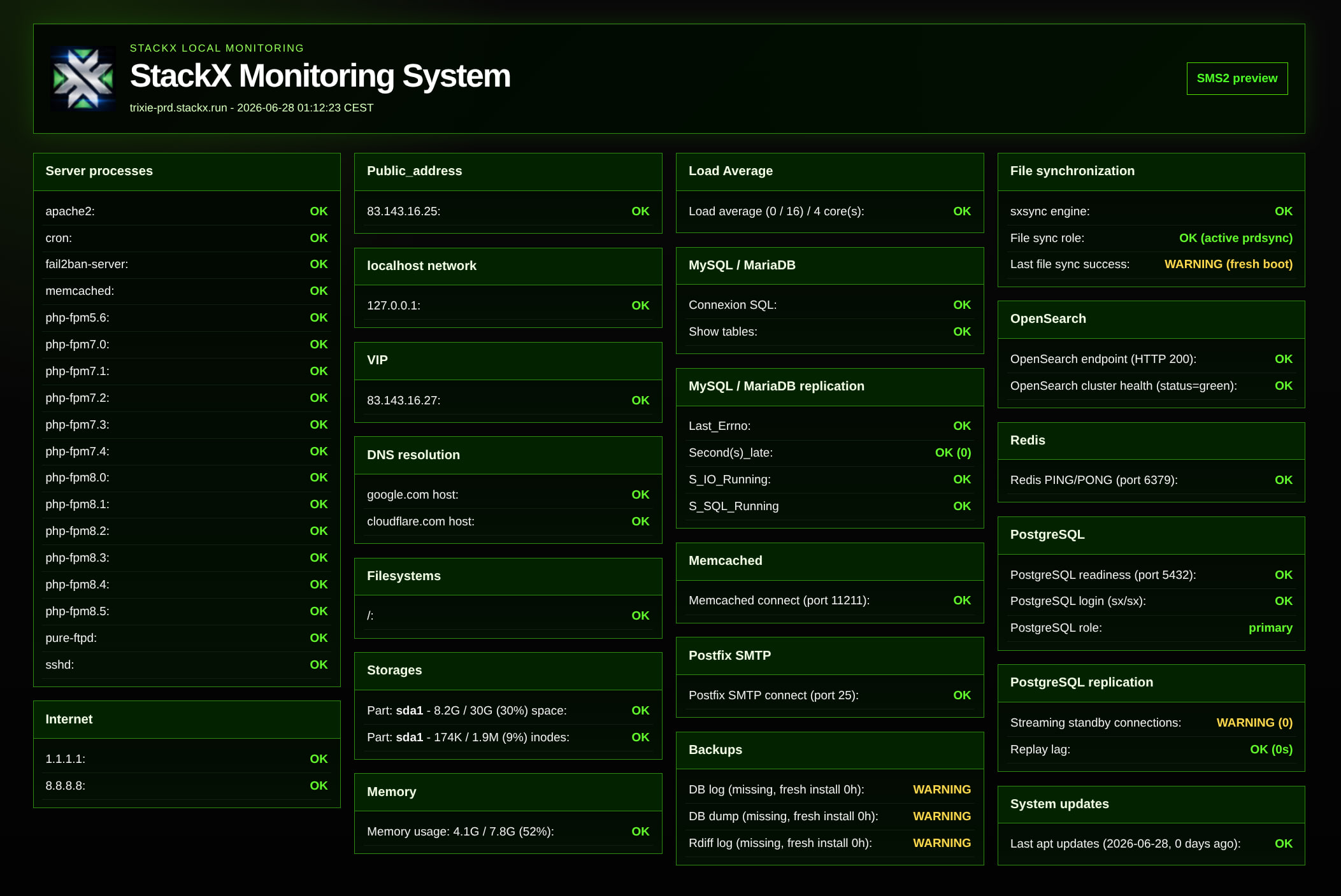Click the OpenSearch endpoint HTTP 200 row
Viewport: 1341px width, 896px height.
tap(1151, 359)
